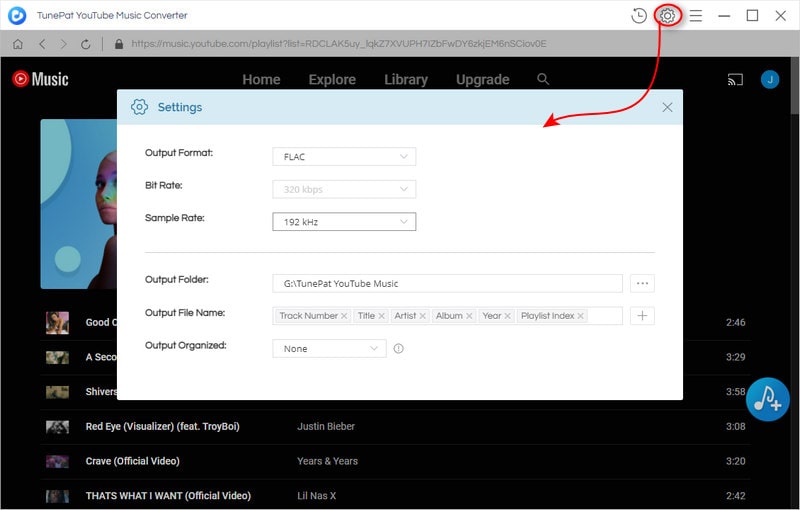Go to the Explore tab
The width and height of the screenshot is (800, 510).
click(x=332, y=80)
